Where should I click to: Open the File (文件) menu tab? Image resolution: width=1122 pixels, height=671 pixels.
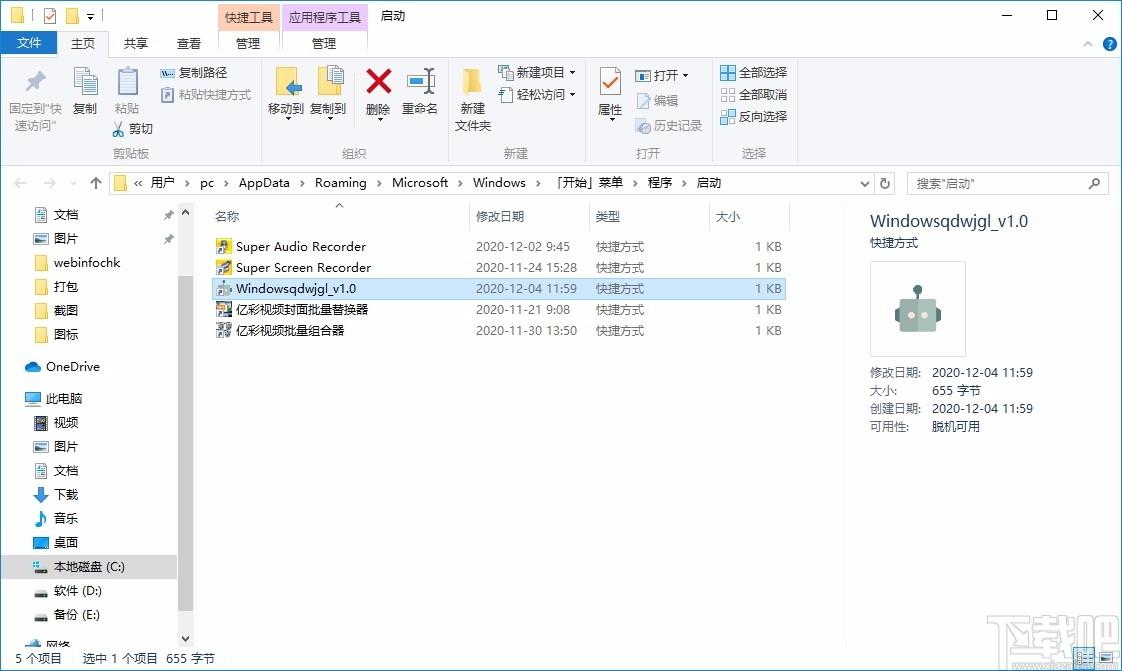pos(29,43)
